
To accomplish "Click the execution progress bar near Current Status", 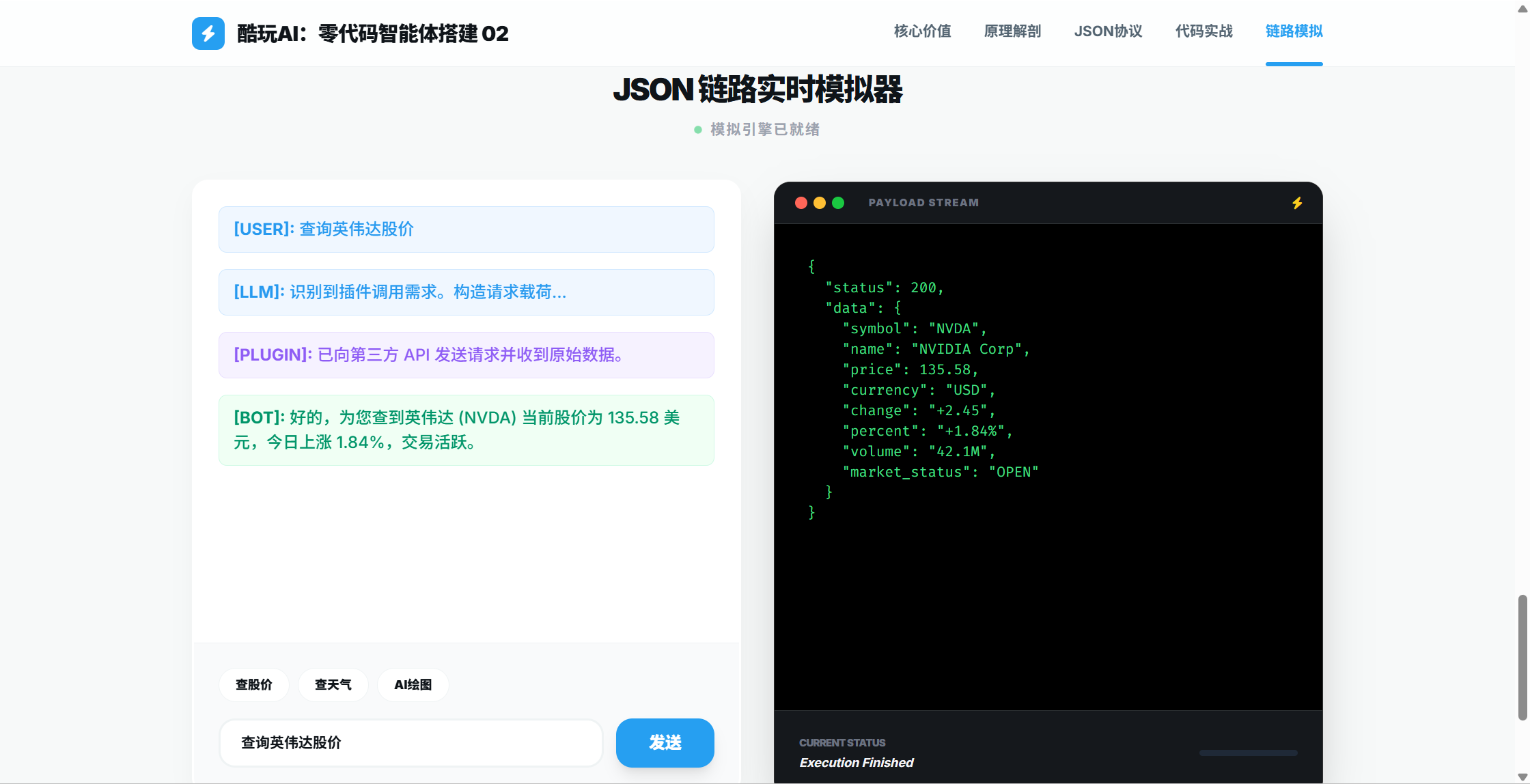I will click(x=1248, y=753).
